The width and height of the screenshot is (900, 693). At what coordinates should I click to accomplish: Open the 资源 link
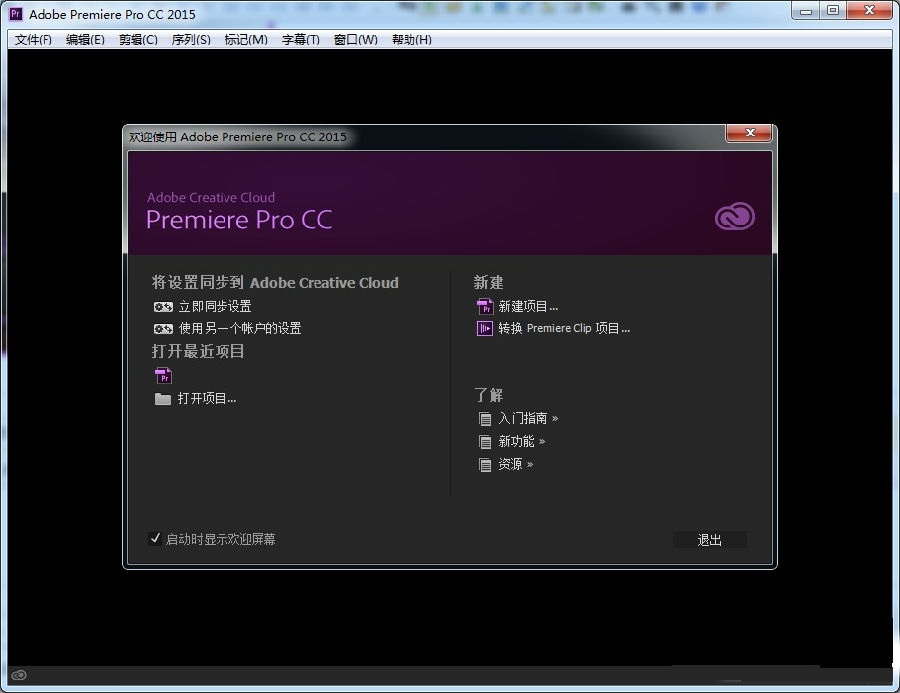[515, 464]
